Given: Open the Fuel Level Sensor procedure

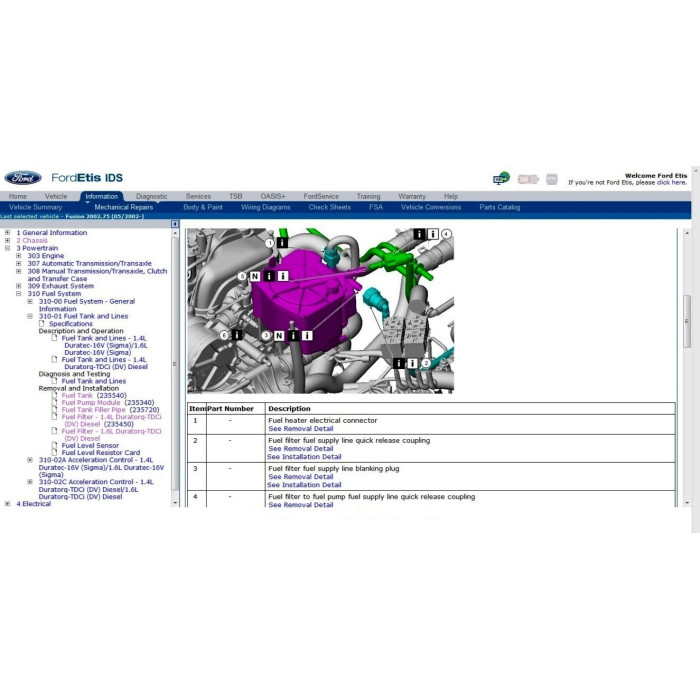Looking at the screenshot, I should coord(90,446).
